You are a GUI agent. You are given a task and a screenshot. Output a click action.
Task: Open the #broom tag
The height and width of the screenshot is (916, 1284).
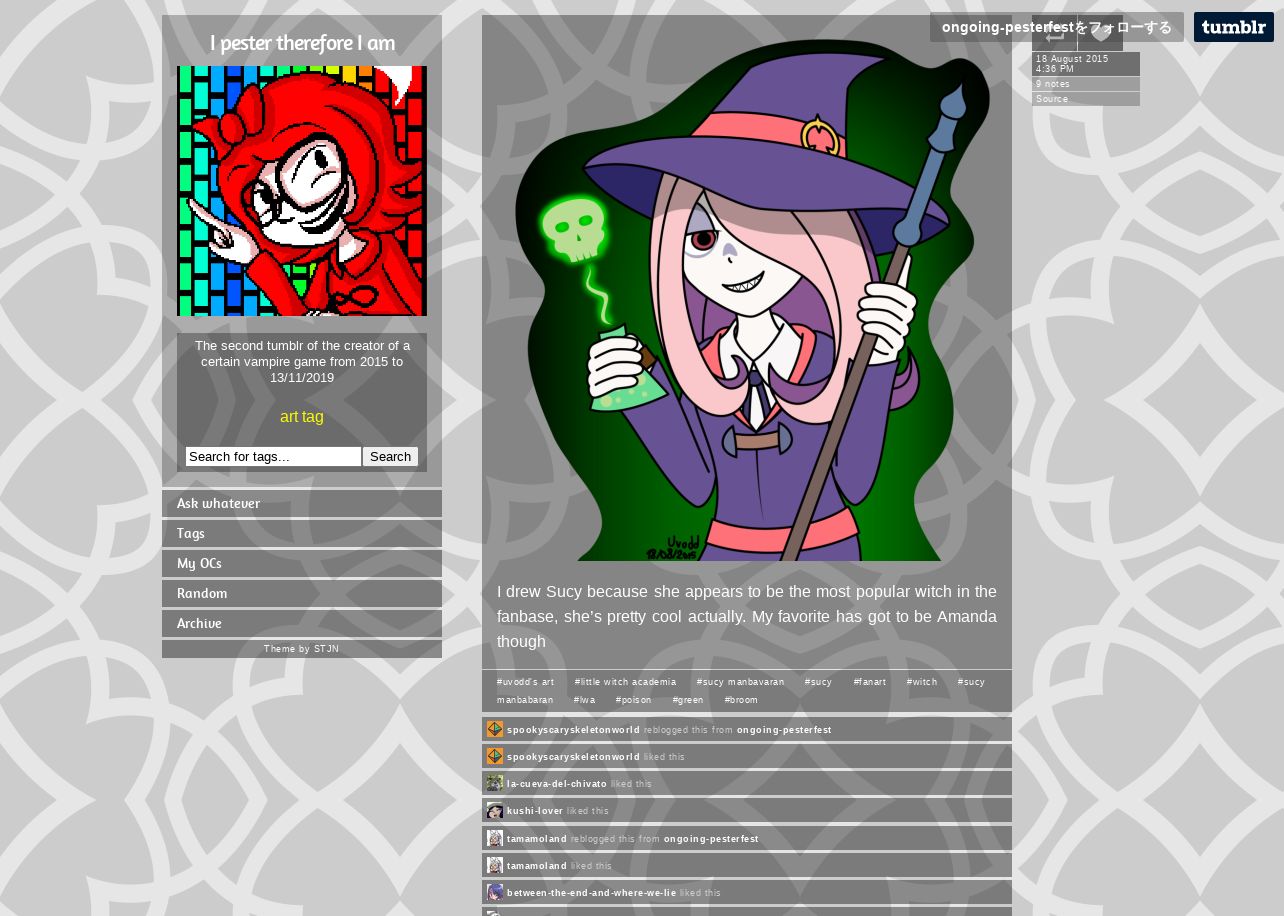pyautogui.click(x=741, y=700)
